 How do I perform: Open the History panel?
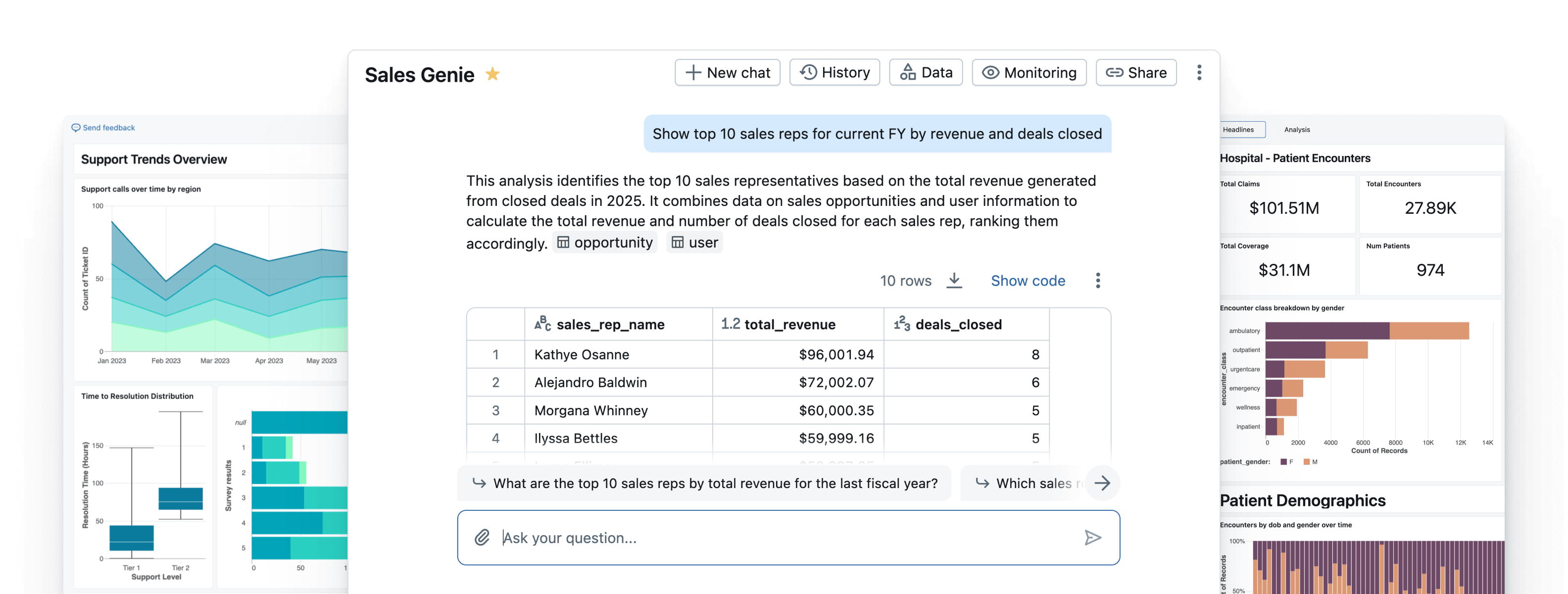[x=834, y=72]
